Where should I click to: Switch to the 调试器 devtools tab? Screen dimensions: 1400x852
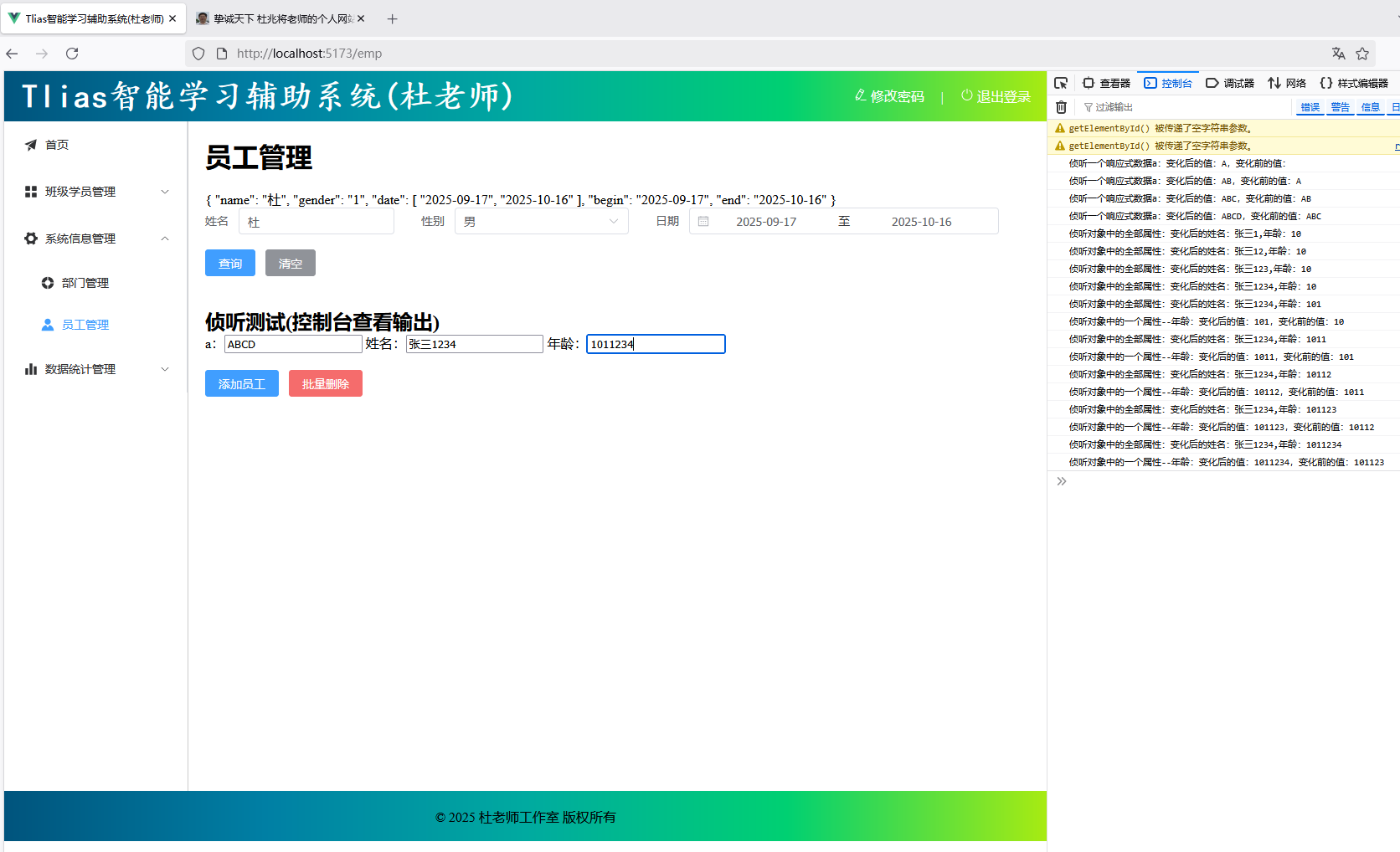pos(1230,83)
